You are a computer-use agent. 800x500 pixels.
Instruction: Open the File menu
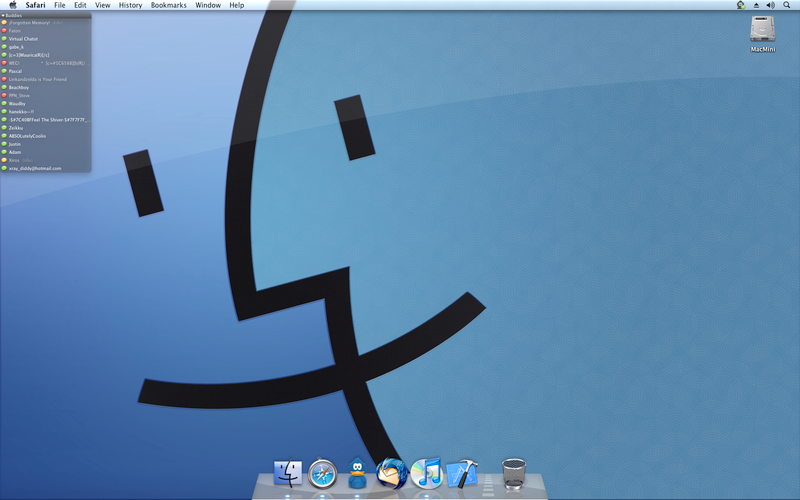point(60,5)
